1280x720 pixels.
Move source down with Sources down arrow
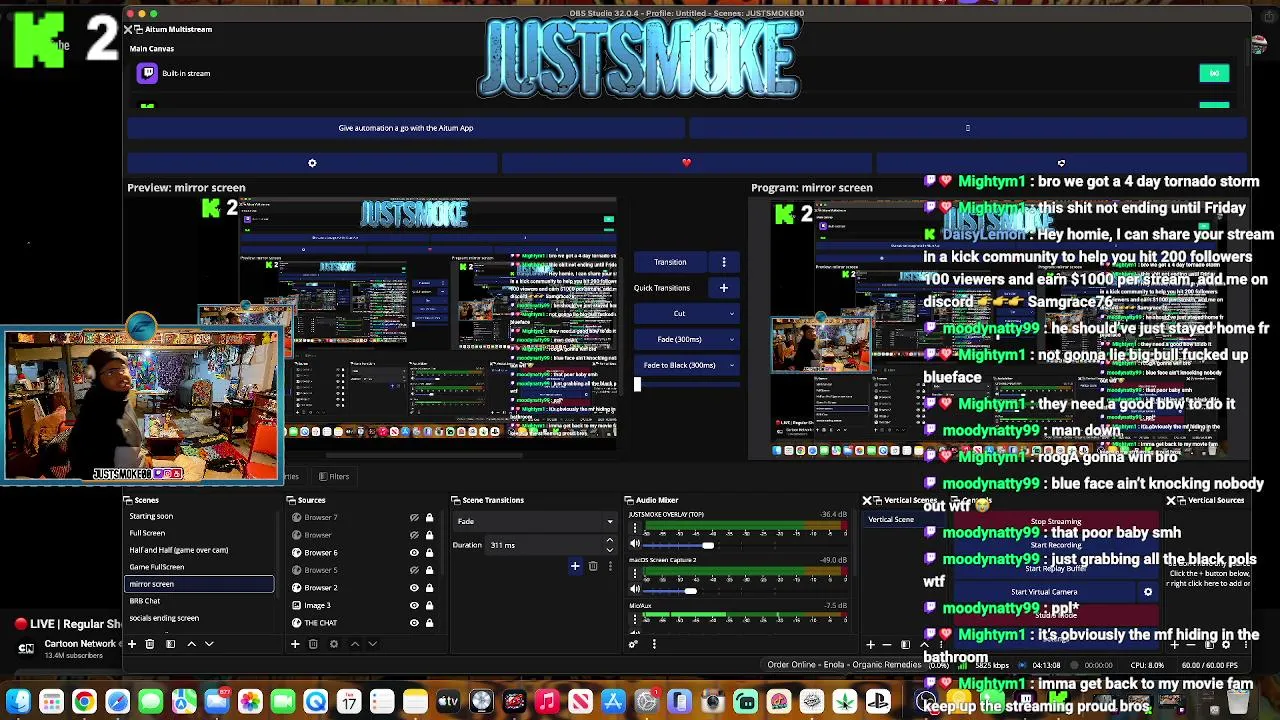tap(372, 644)
